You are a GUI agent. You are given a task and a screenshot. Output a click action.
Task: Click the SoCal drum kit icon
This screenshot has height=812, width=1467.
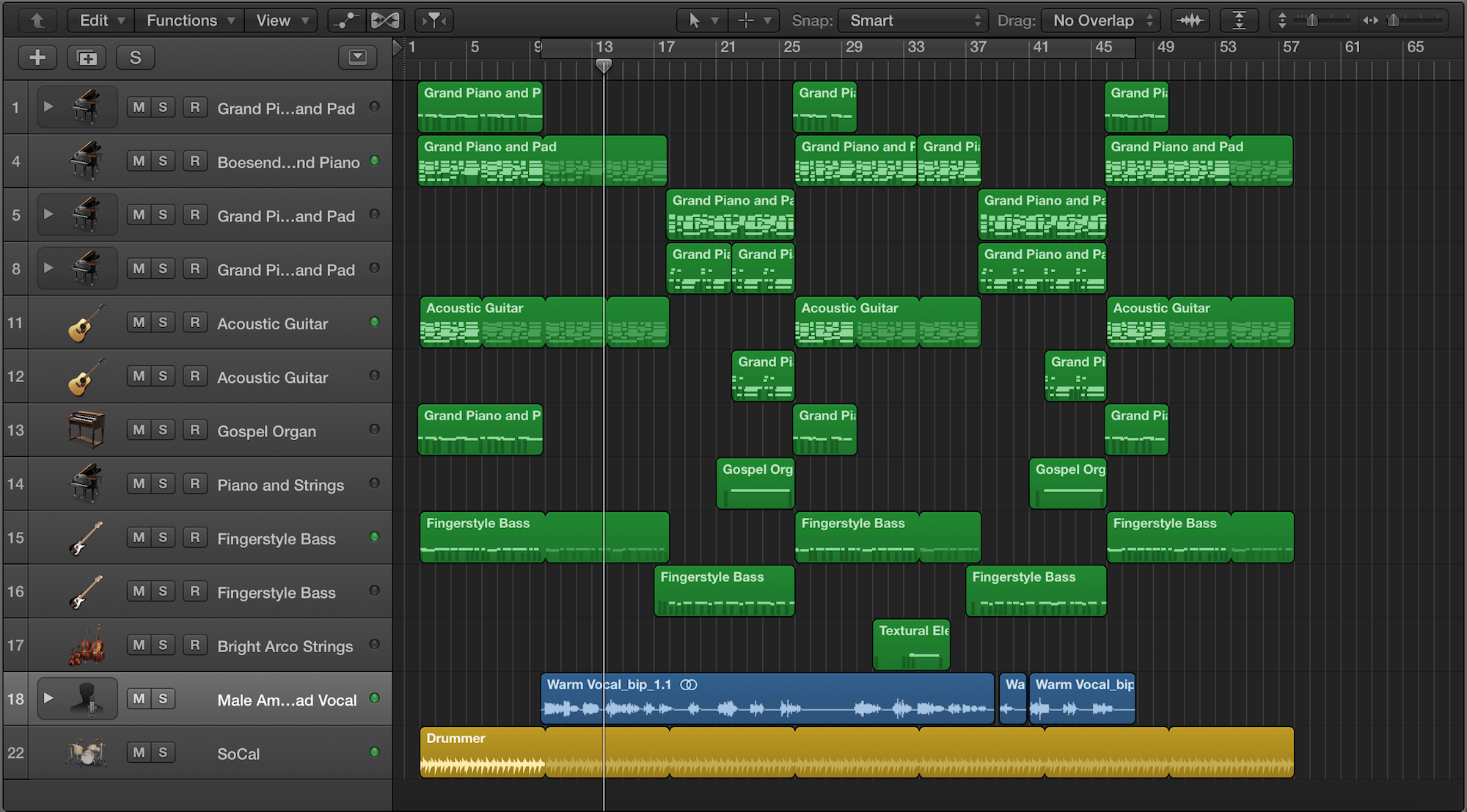tap(86, 753)
